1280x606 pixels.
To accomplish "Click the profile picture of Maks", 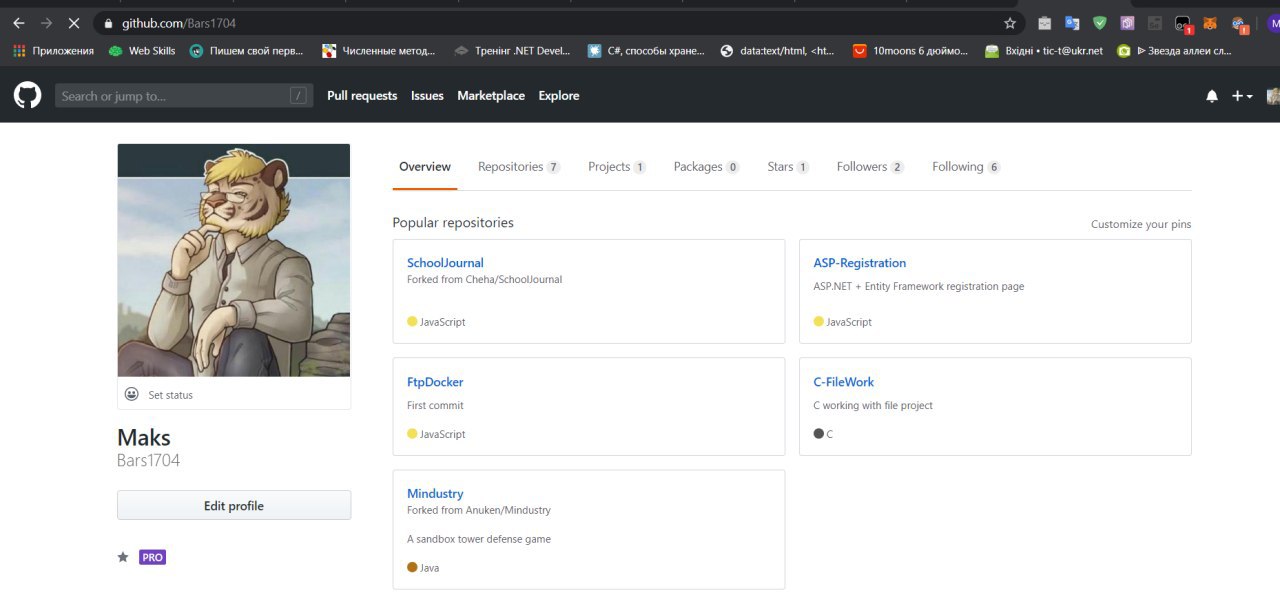I will [x=234, y=260].
